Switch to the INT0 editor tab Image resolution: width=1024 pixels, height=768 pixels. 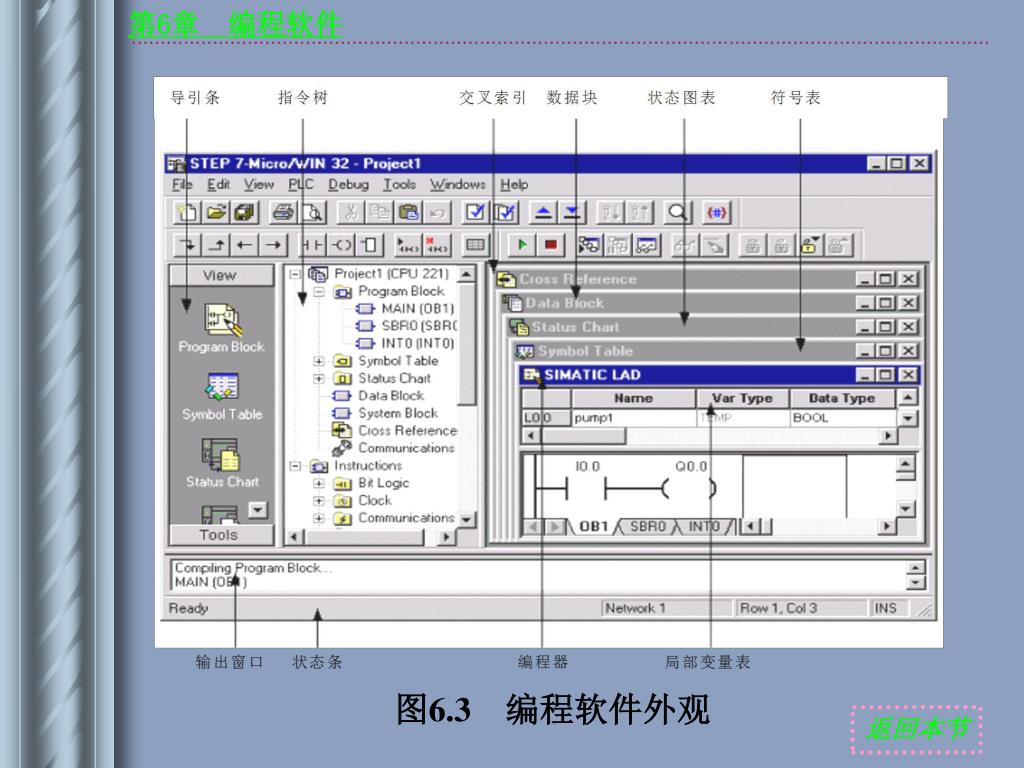[704, 526]
